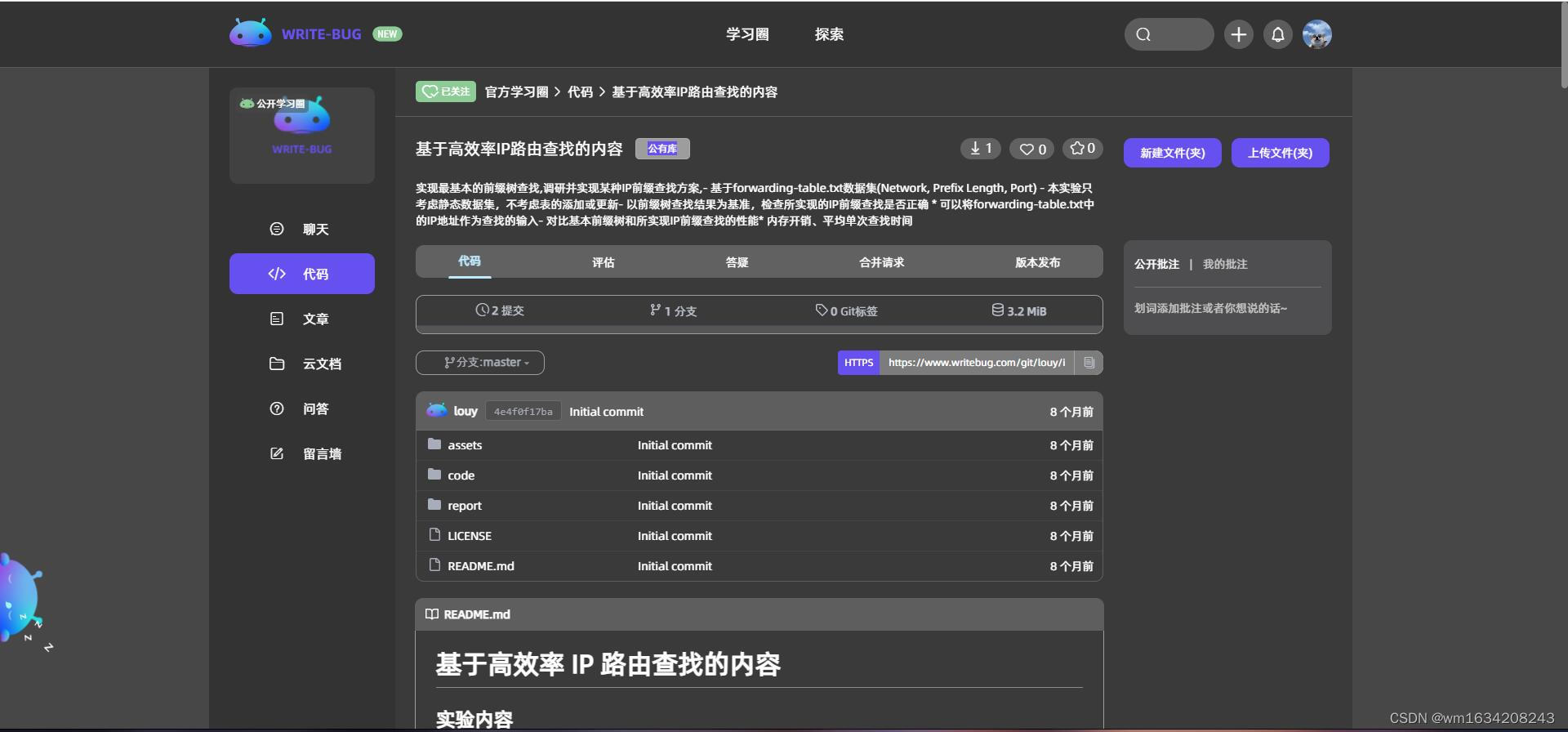Select 代码 in the sidebar
This screenshot has width=1568, height=732.
(302, 274)
